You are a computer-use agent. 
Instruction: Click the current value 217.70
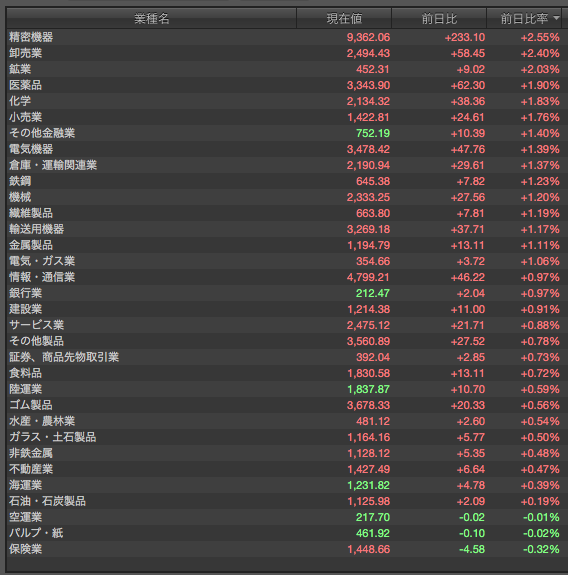point(373,517)
